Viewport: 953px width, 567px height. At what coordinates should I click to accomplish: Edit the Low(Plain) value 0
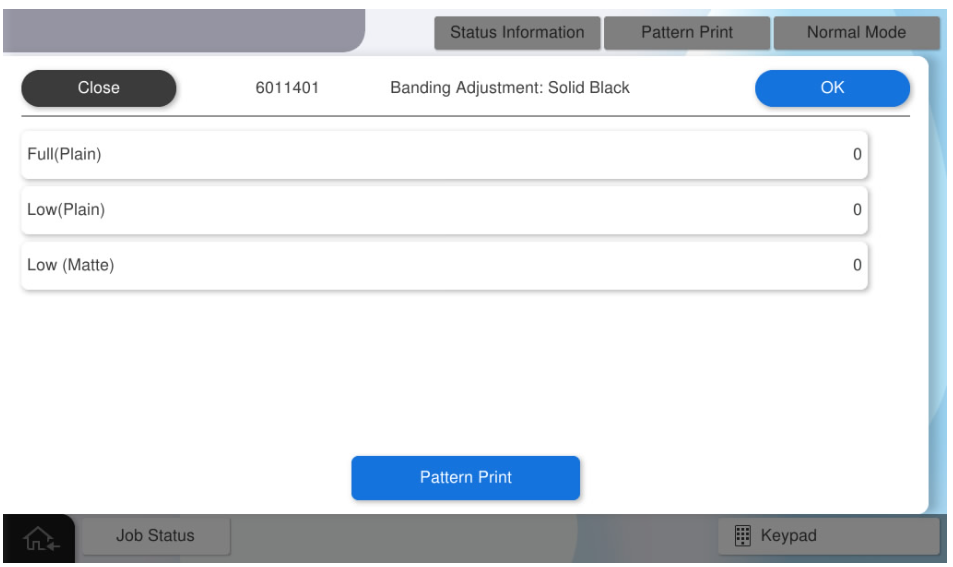856,210
